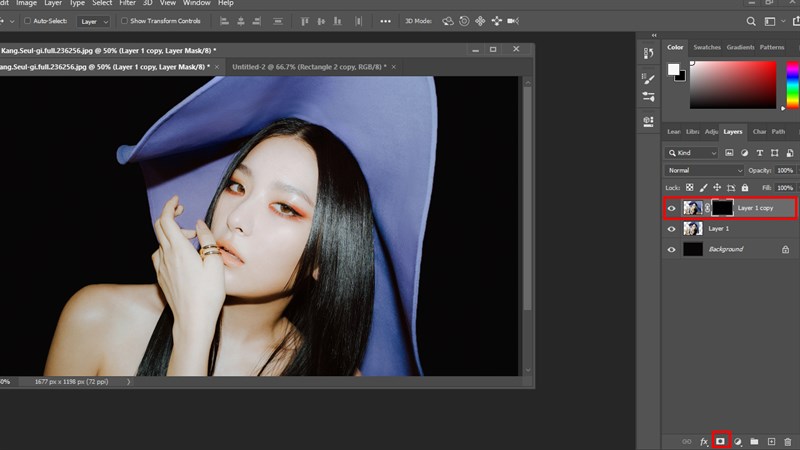Open the History panel icon
800x450 pixels.
pos(648,54)
